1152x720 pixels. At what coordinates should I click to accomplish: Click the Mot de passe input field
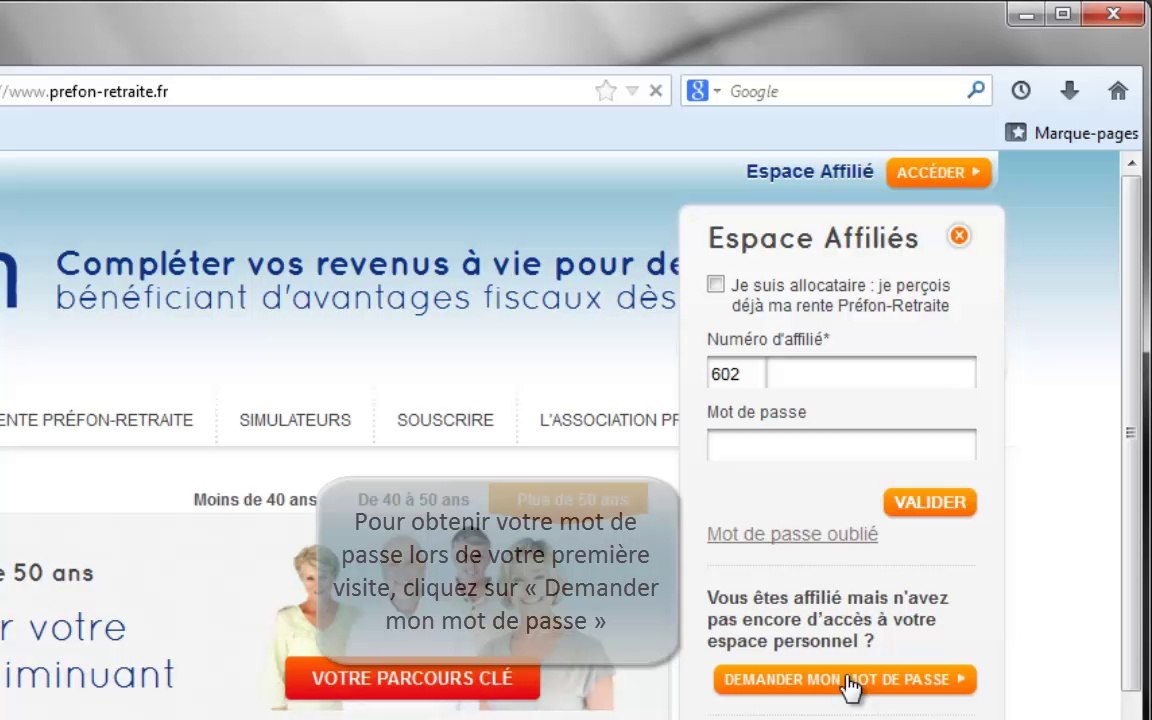click(x=841, y=445)
